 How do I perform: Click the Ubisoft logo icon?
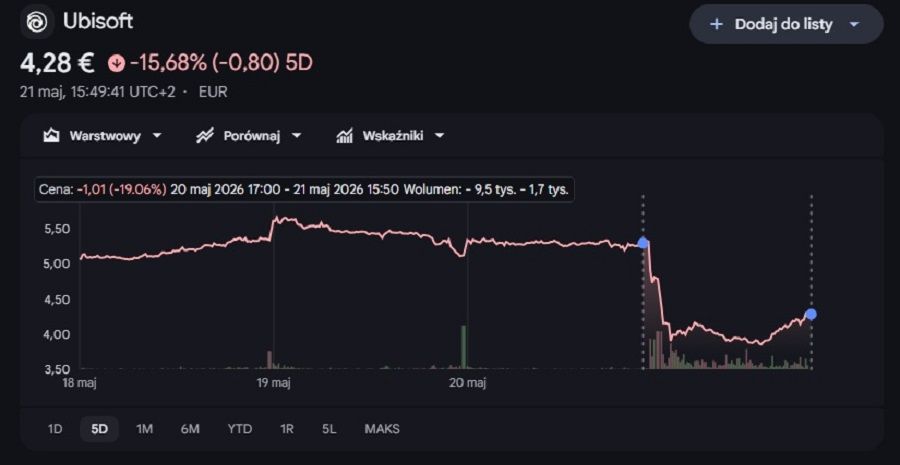click(37, 22)
